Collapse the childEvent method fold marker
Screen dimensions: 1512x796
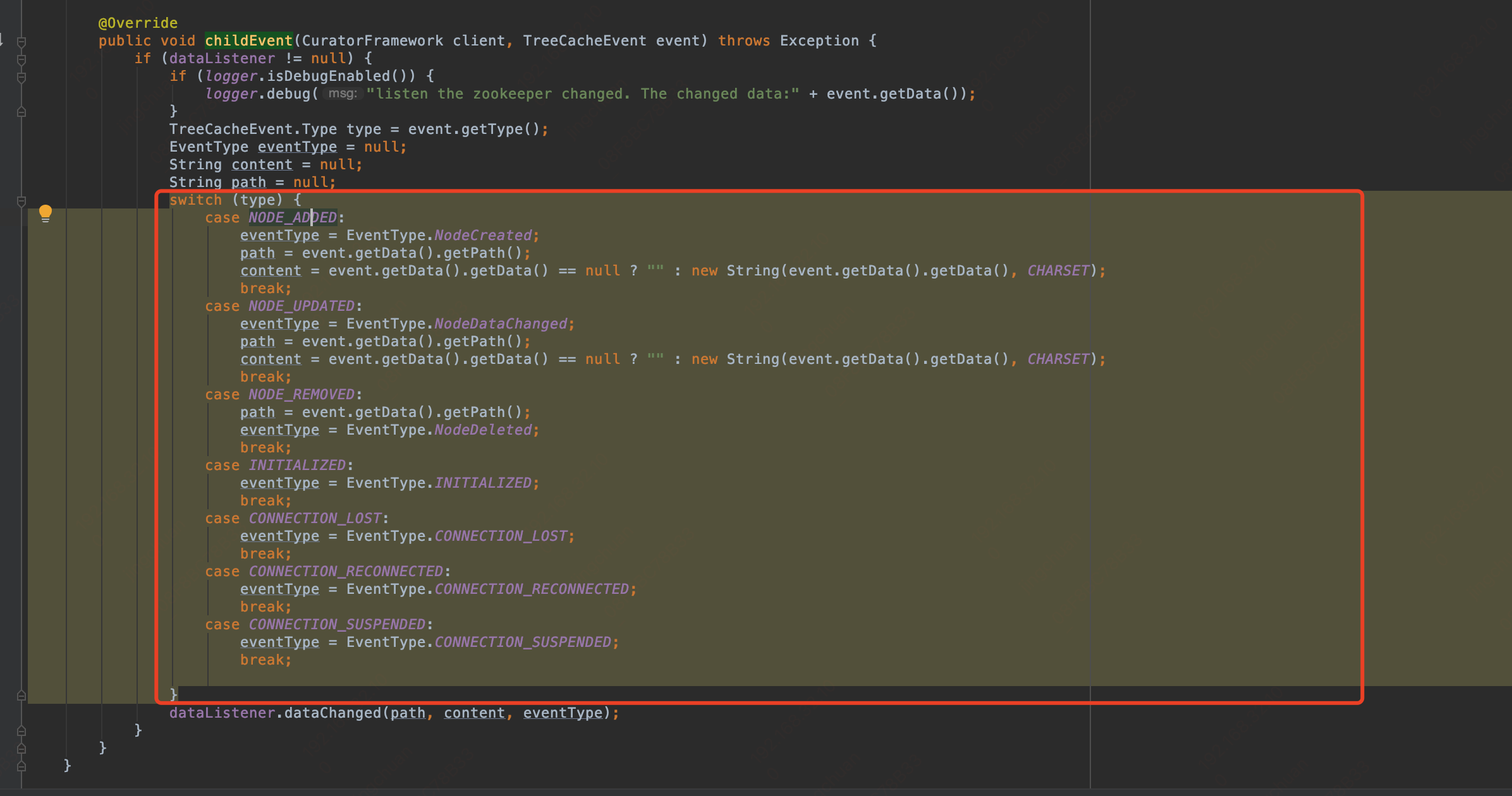click(21, 42)
